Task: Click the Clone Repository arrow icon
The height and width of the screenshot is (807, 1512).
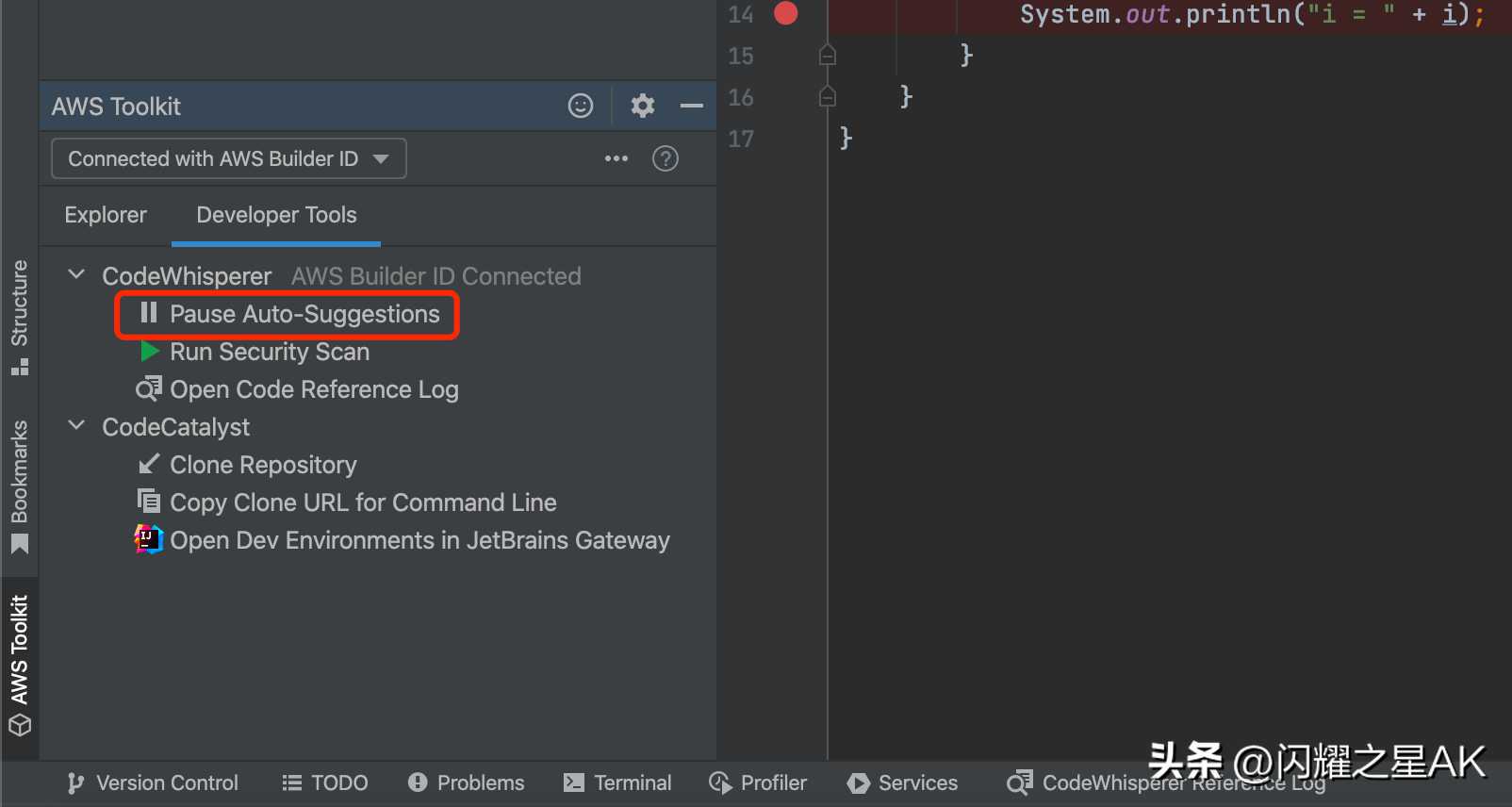Action: 149,464
